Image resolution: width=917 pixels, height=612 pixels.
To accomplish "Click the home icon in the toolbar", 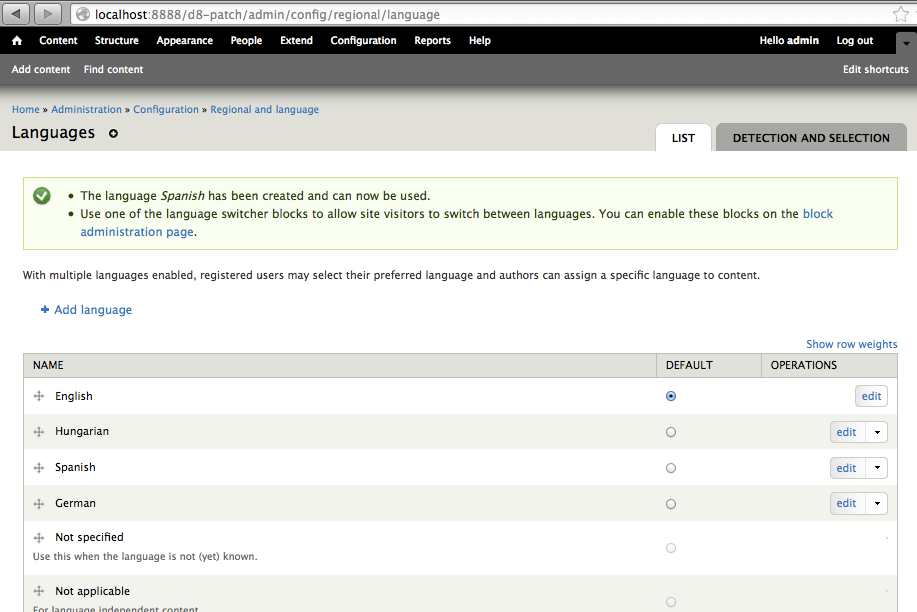I will pos(17,40).
